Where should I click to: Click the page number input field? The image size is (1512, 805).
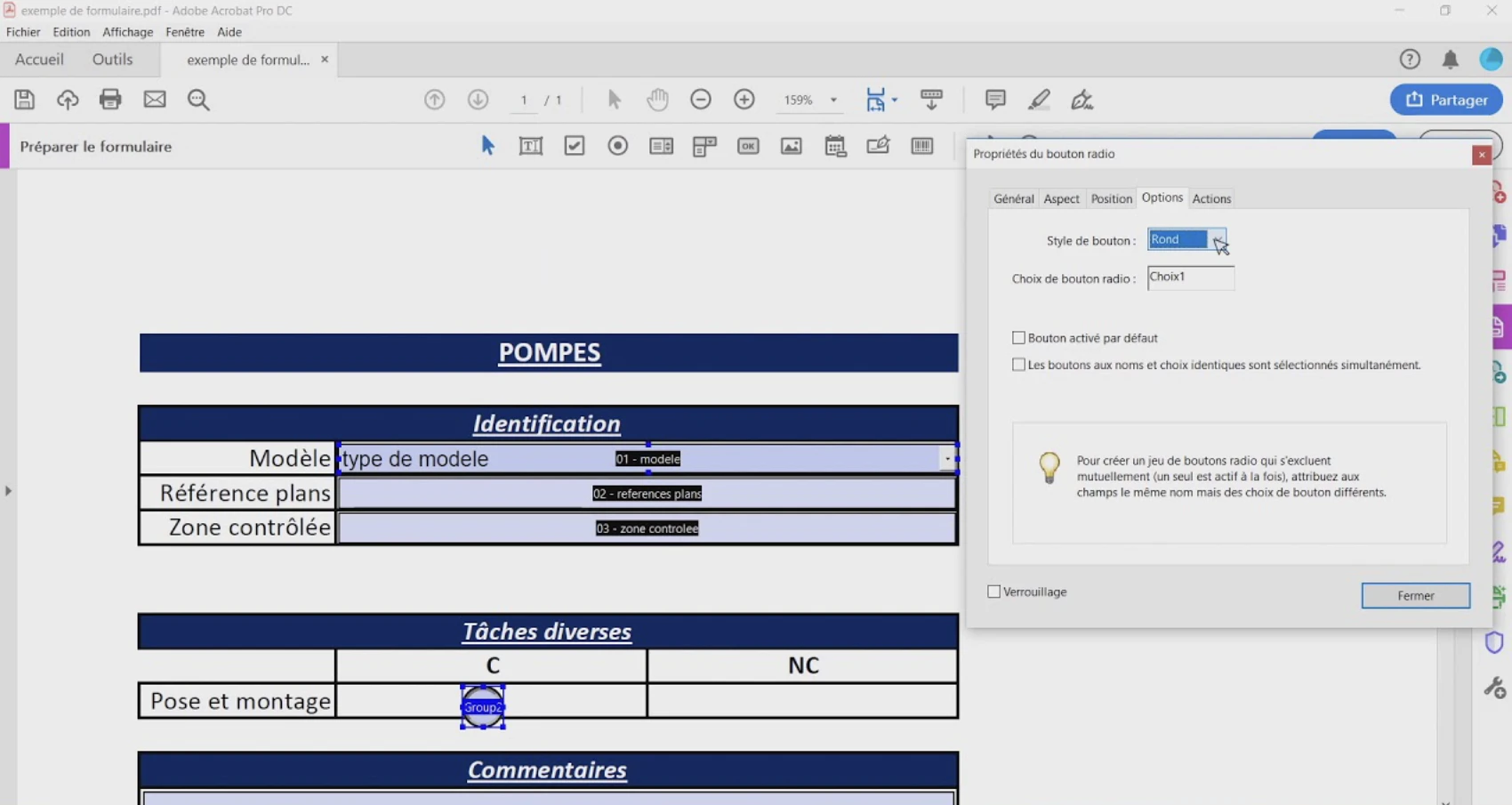click(x=525, y=100)
